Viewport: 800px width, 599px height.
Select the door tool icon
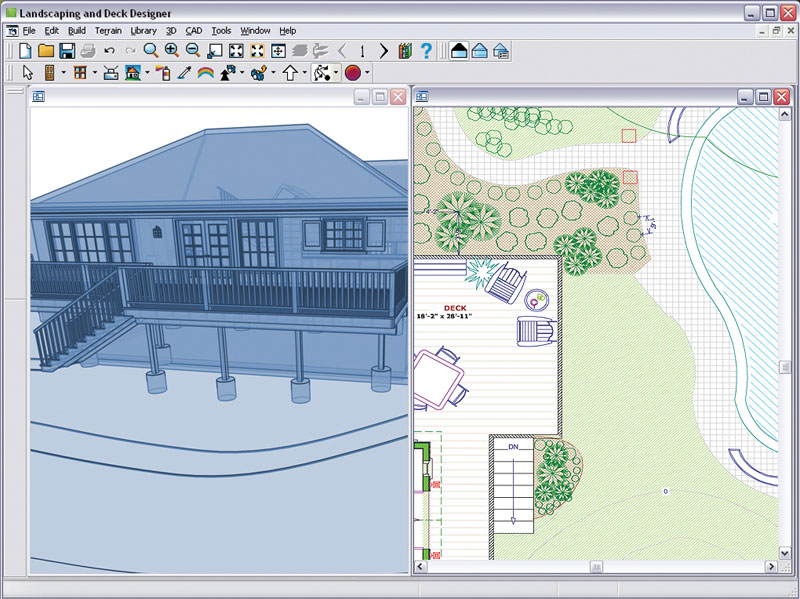point(50,73)
